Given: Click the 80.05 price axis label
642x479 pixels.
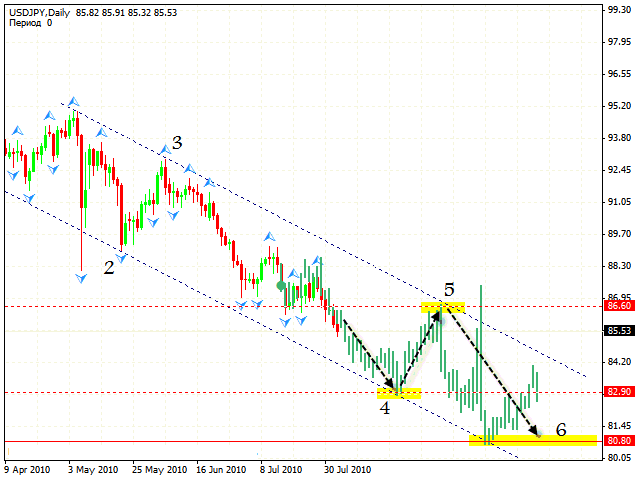Looking at the screenshot, I should 619,458.
